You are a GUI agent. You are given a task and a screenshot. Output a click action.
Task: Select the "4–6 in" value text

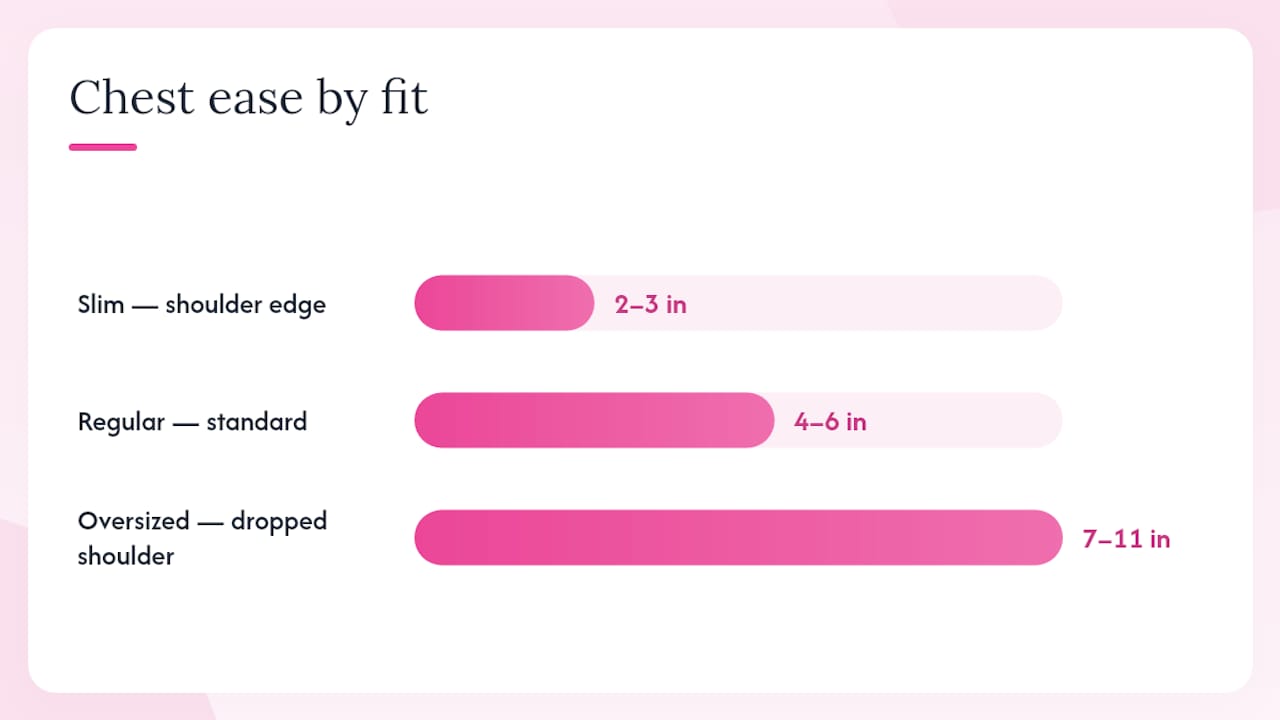coord(830,421)
